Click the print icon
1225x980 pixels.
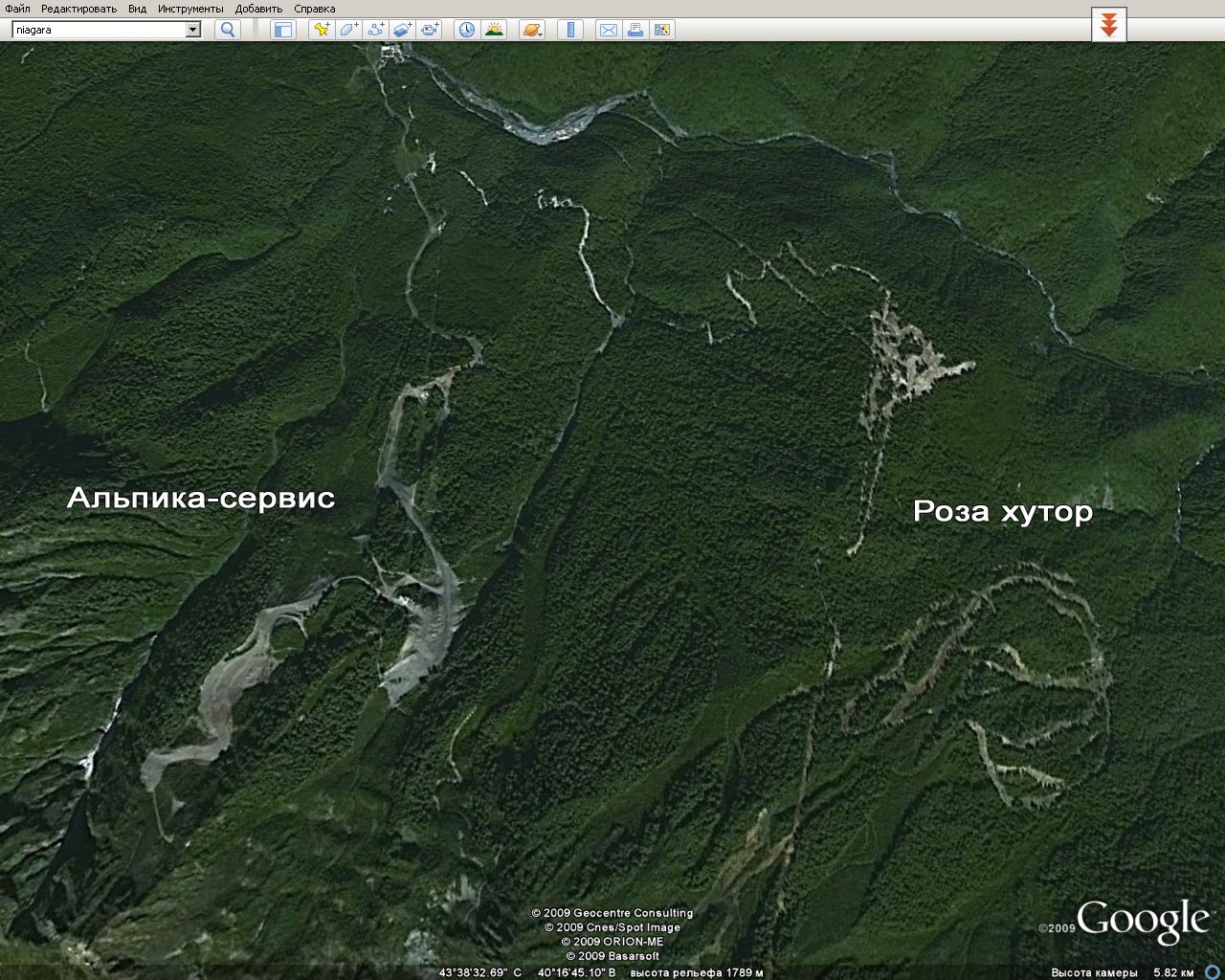(635, 30)
